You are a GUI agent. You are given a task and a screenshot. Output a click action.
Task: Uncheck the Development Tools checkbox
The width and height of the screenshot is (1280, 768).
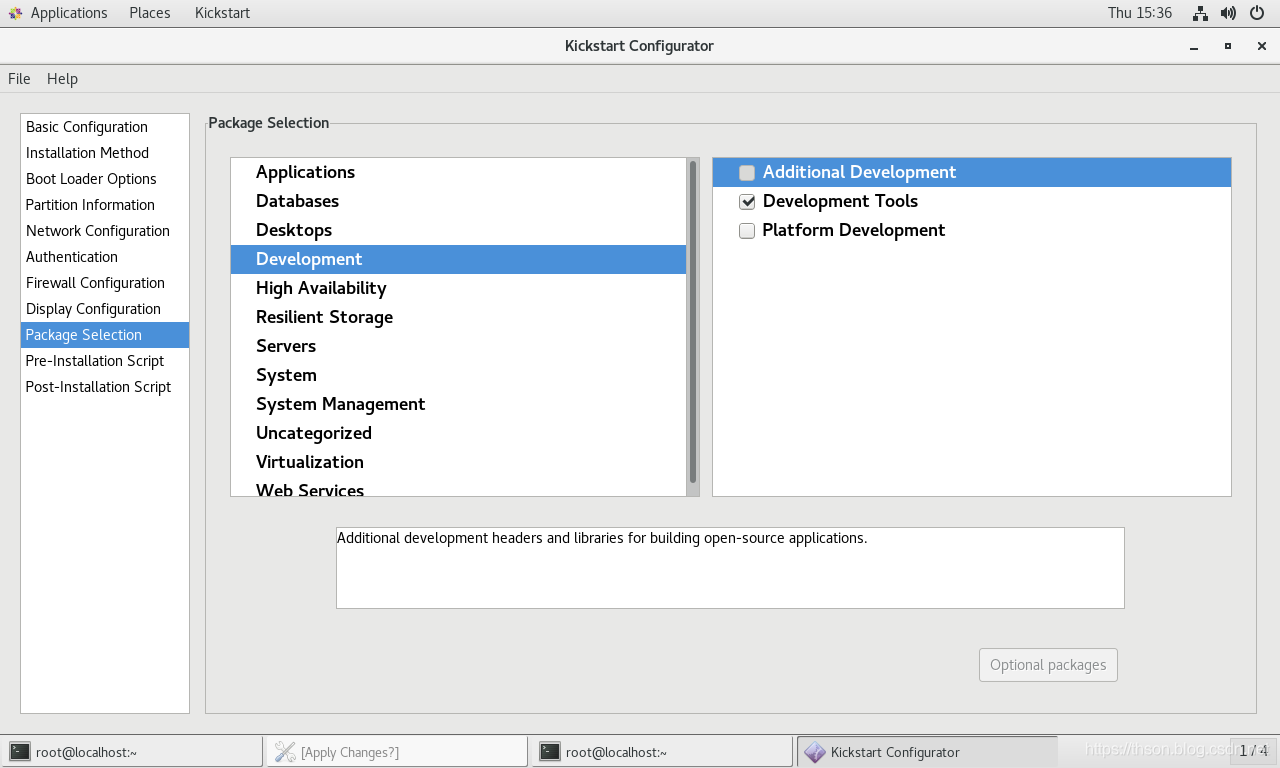point(747,202)
